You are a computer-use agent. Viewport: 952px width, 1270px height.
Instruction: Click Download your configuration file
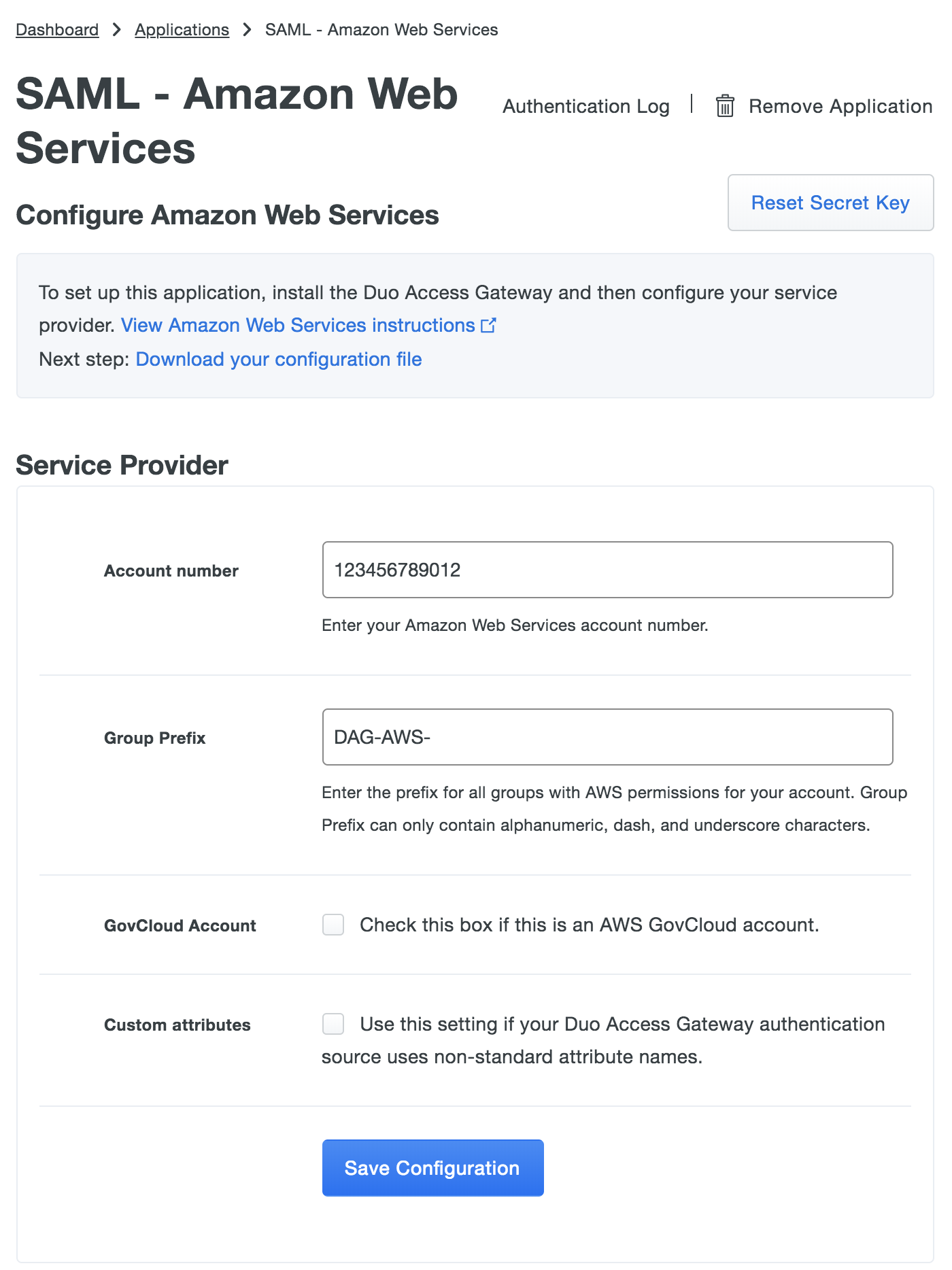click(x=279, y=359)
